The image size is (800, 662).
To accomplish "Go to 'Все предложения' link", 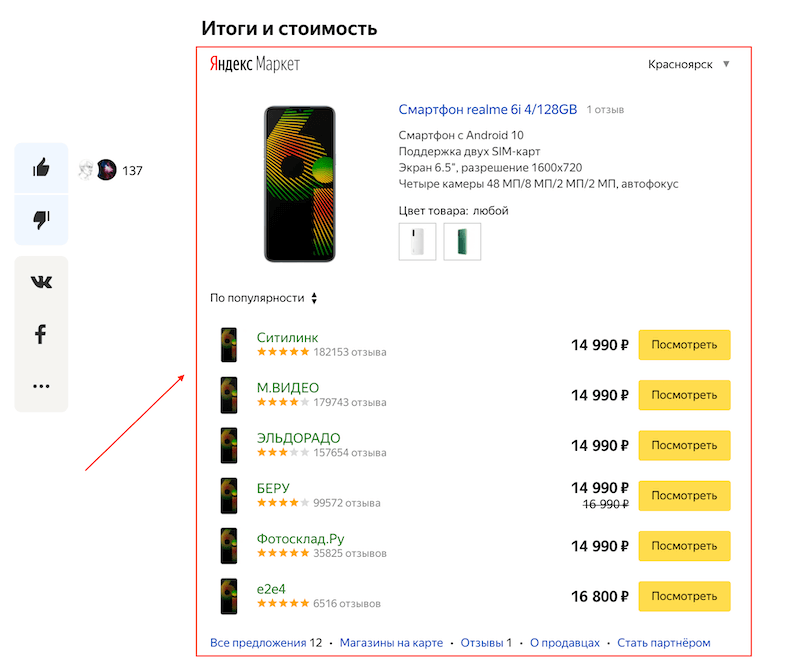I will click(258, 643).
